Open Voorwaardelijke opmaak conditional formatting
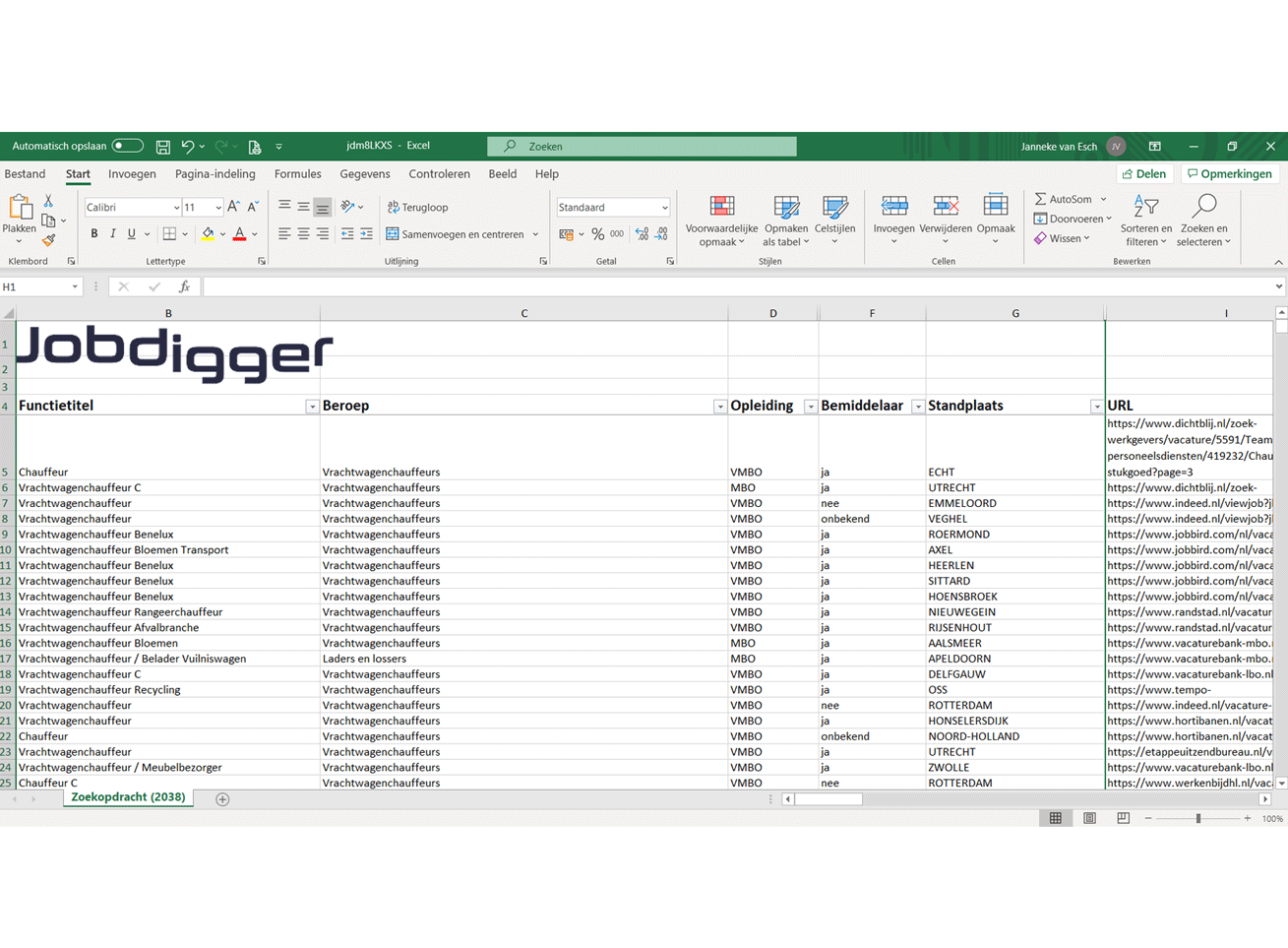Image resolution: width=1288 pixels, height=948 pixels. pyautogui.click(x=721, y=221)
